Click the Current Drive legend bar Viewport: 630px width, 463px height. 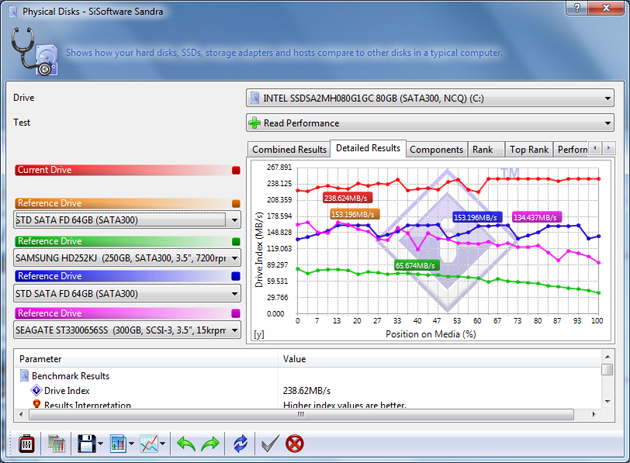(x=128, y=170)
